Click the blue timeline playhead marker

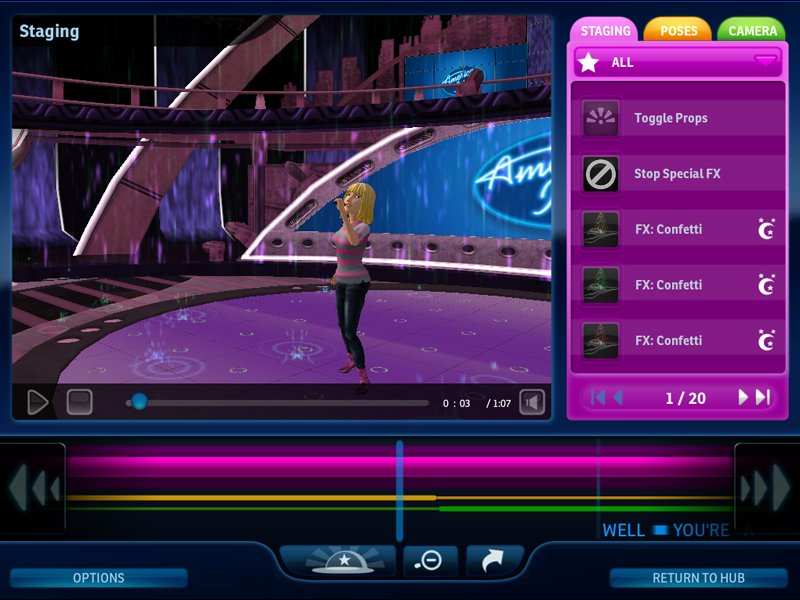pyautogui.click(x=399, y=490)
